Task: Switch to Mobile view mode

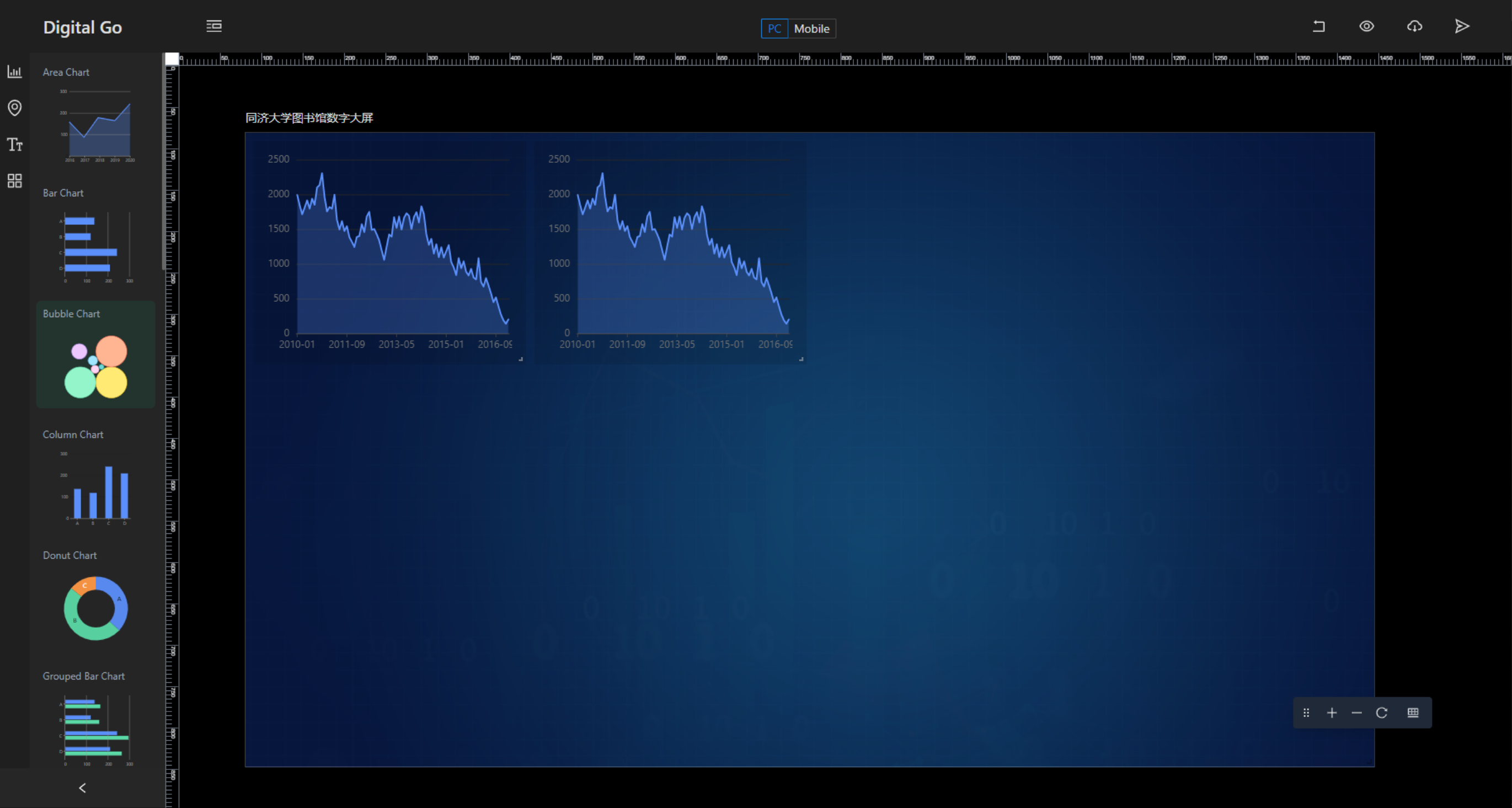Action: 811,29
